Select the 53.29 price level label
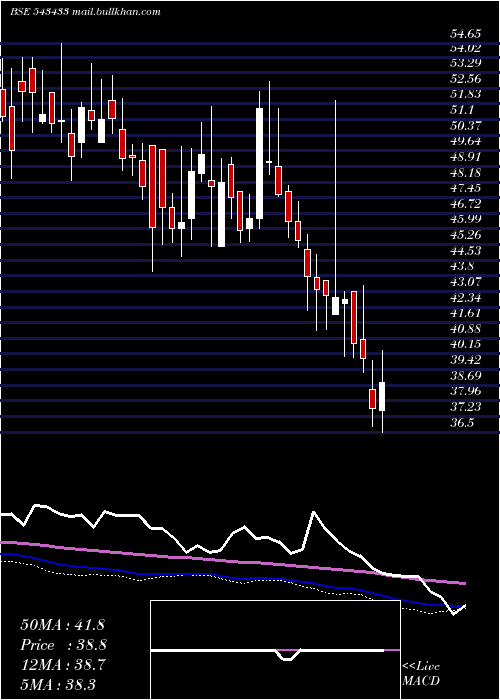This screenshot has height=700, width=500. tap(465, 63)
